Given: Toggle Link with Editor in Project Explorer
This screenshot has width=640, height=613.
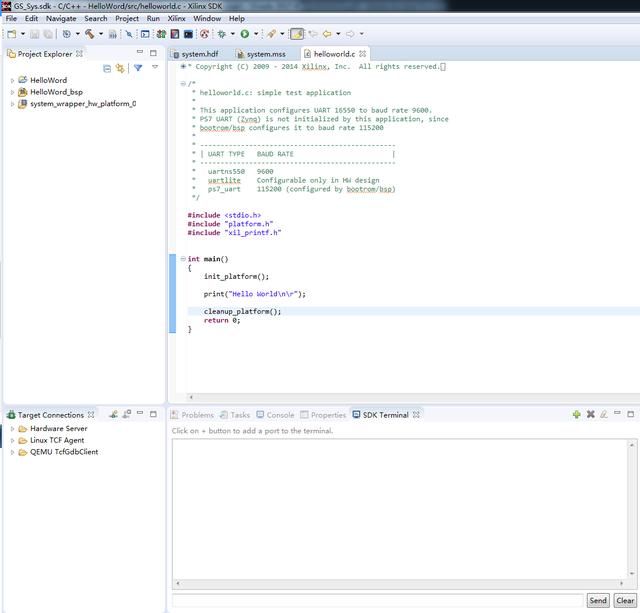Looking at the screenshot, I should (x=120, y=68).
